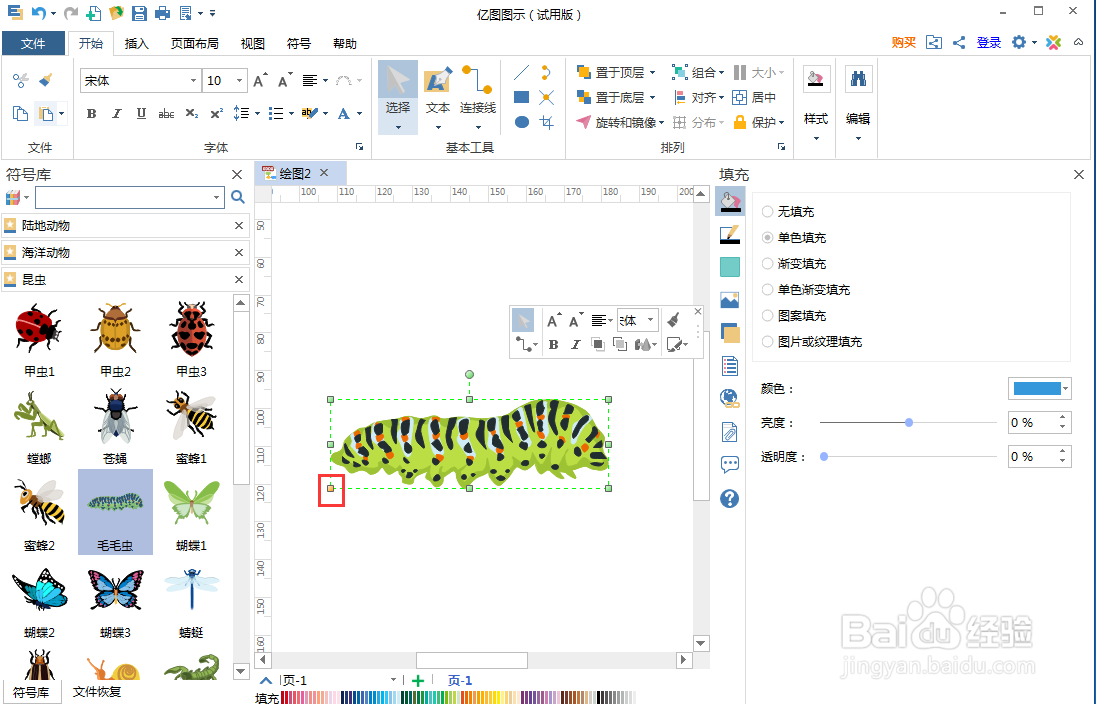Open the help question mark icon
This screenshot has height=704, width=1096.
point(730,498)
